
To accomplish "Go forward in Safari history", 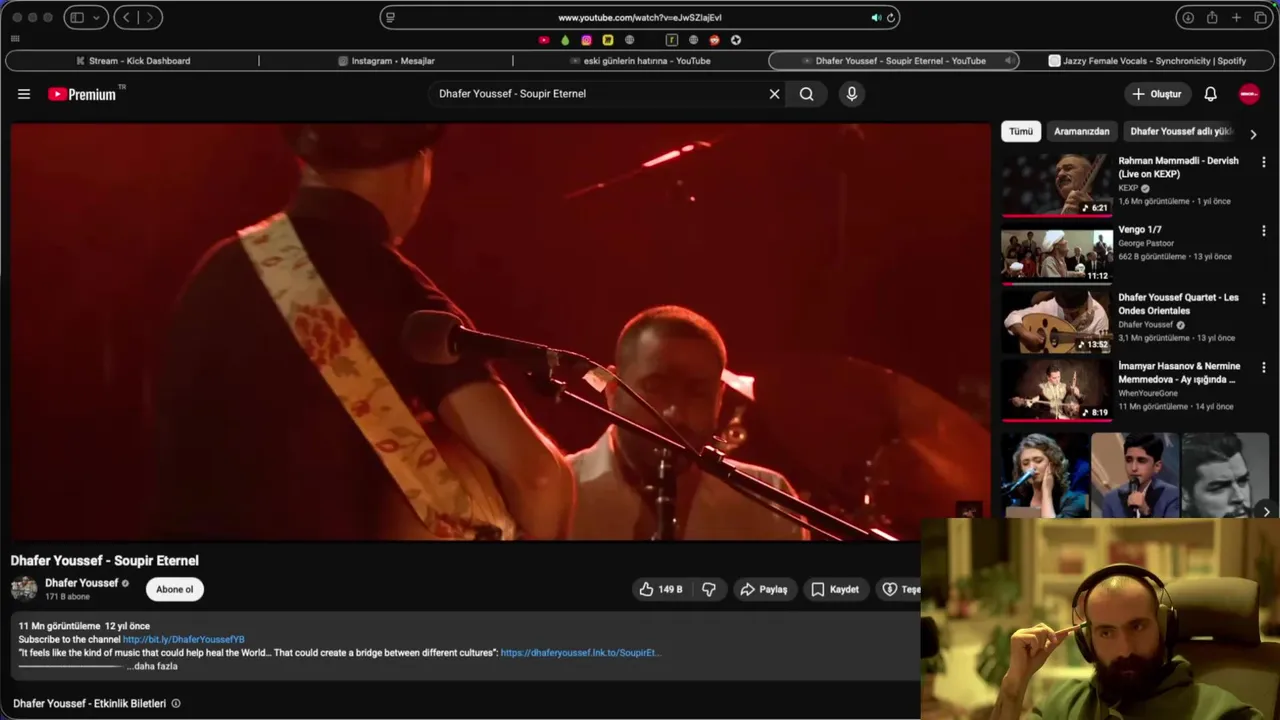I will (150, 17).
